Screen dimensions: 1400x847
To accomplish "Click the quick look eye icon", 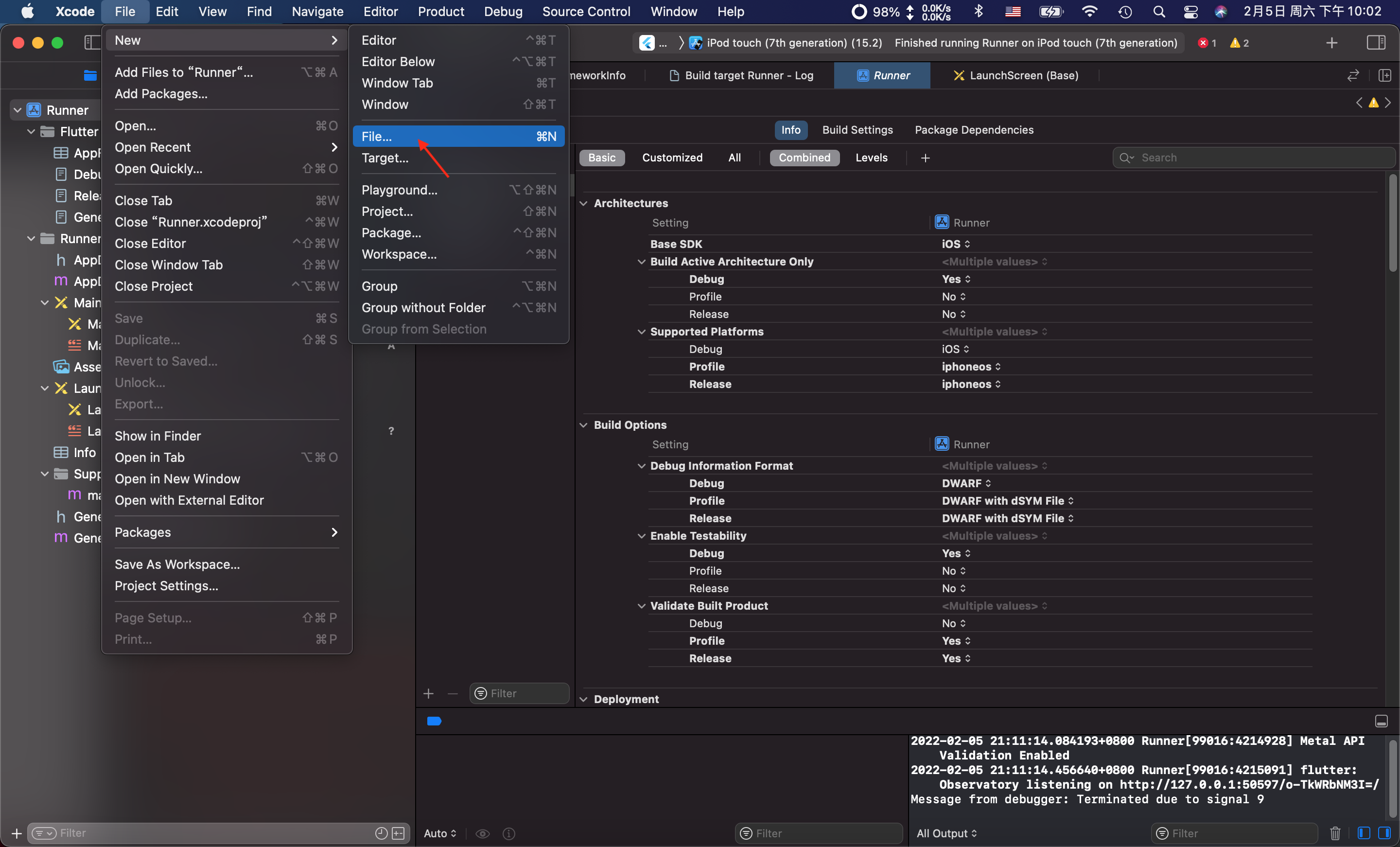I will pyautogui.click(x=482, y=833).
